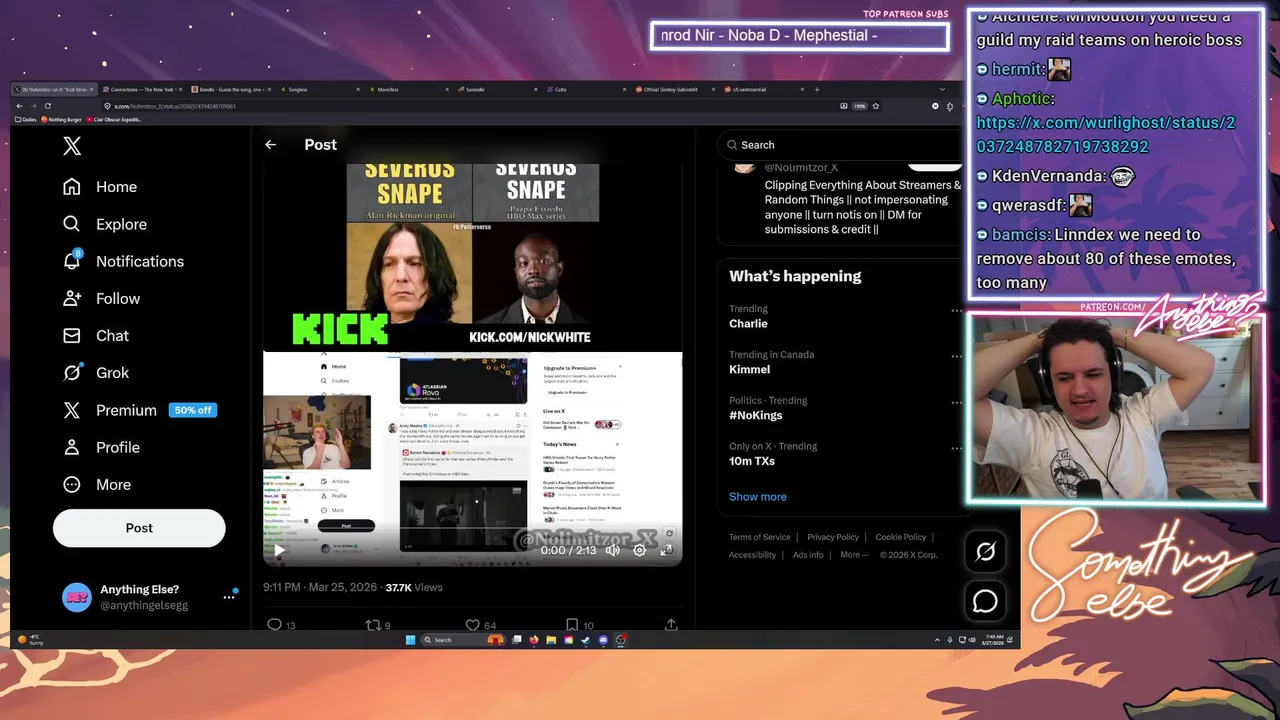The width and height of the screenshot is (1280, 720).
Task: Open the Charlie trending topic
Action: pyautogui.click(x=748, y=323)
